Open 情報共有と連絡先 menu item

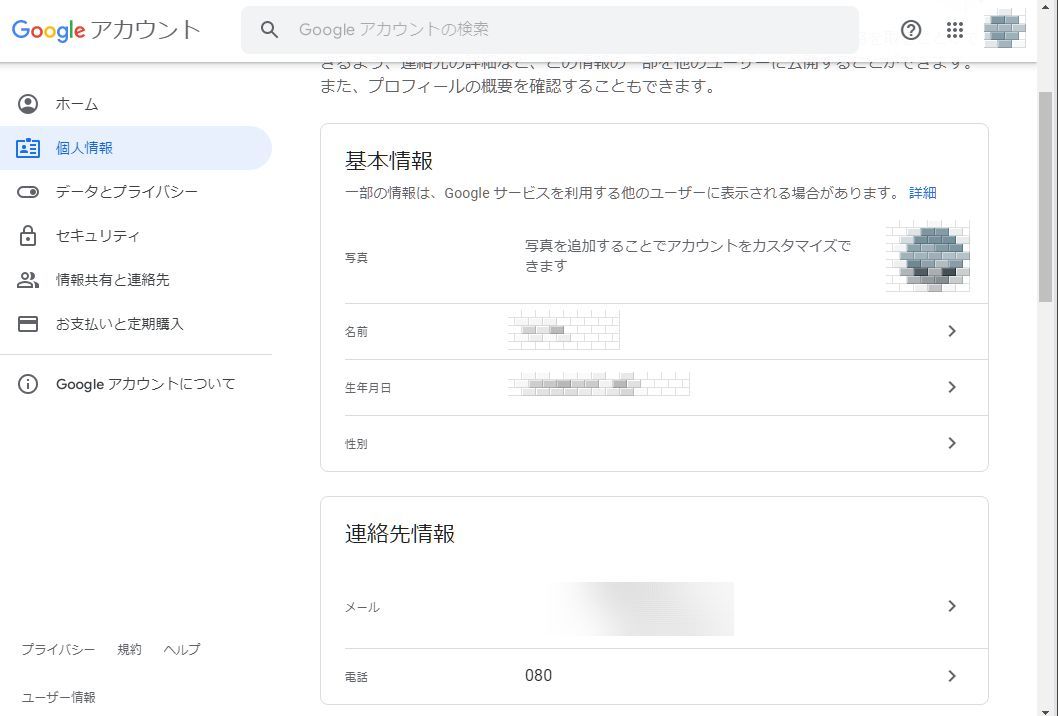coord(112,280)
